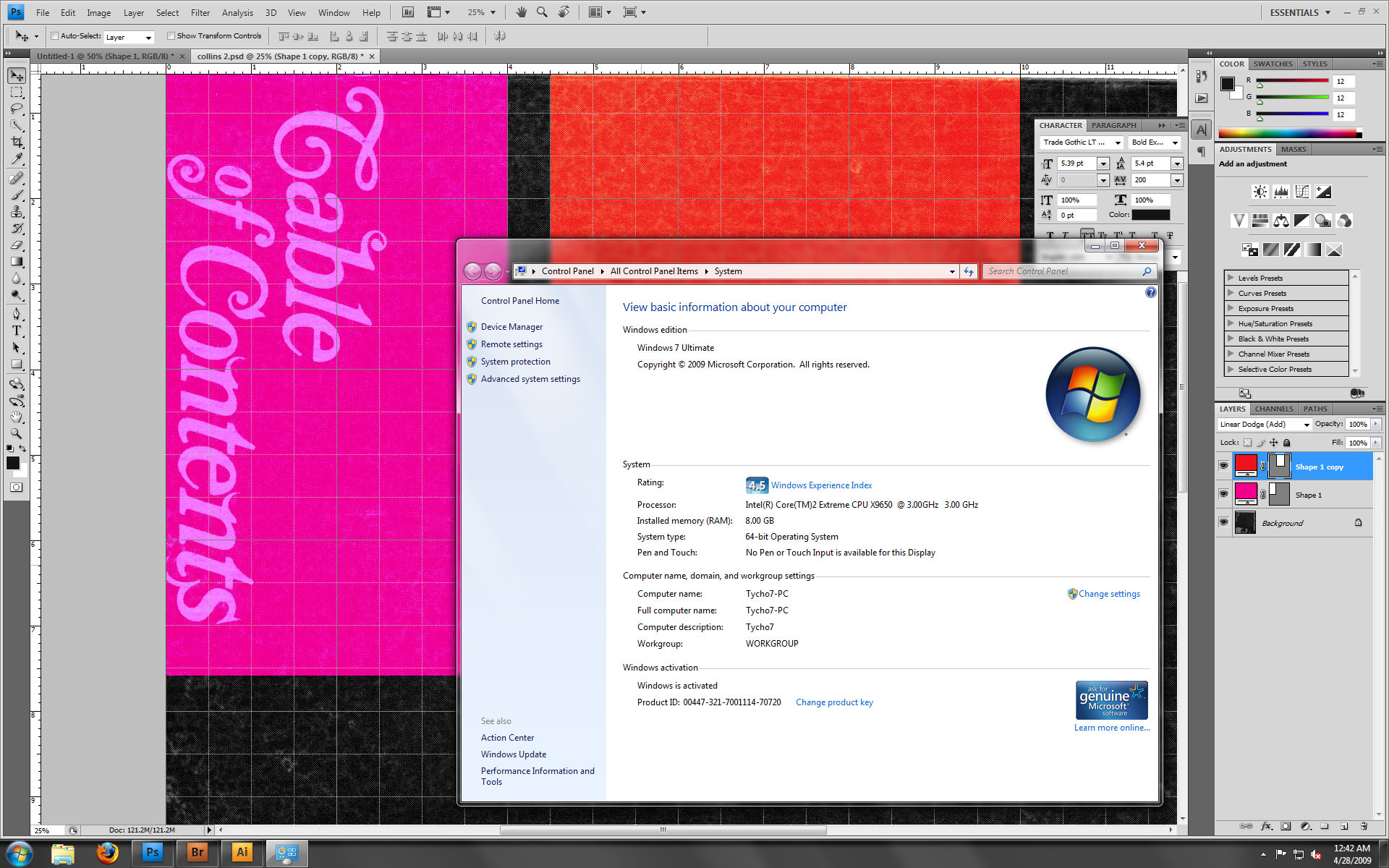This screenshot has height=868, width=1389.
Task: Open the Filter menu
Action: coord(200,12)
